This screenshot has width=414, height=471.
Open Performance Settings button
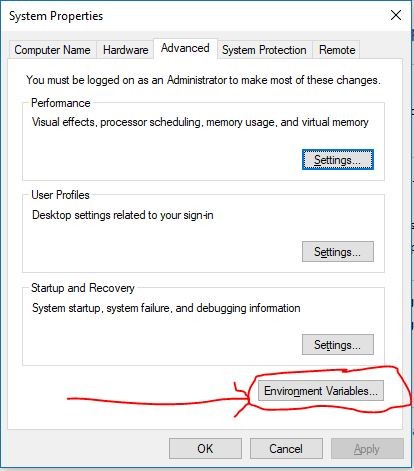click(x=338, y=160)
